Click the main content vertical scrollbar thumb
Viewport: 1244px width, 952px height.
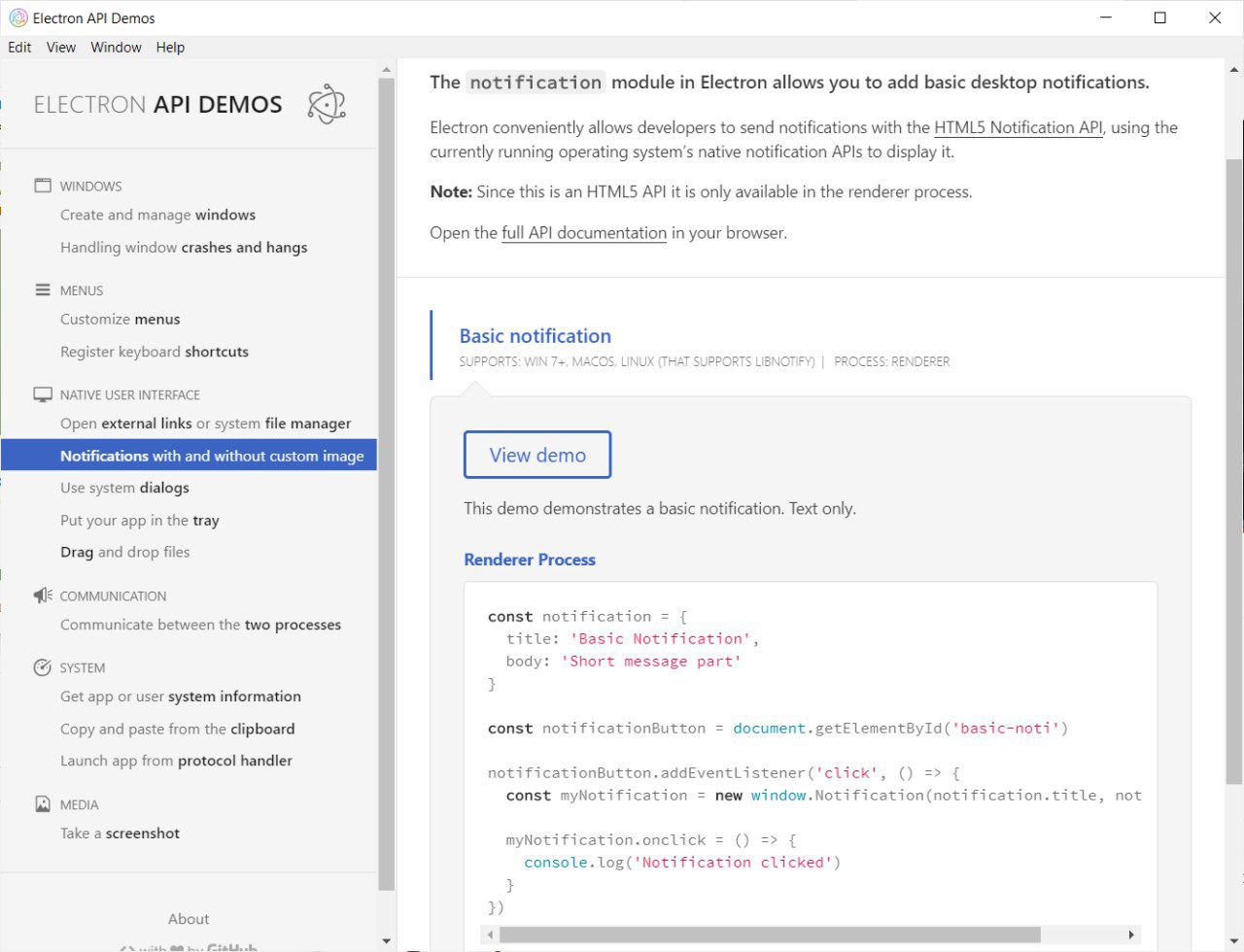tap(1234, 471)
